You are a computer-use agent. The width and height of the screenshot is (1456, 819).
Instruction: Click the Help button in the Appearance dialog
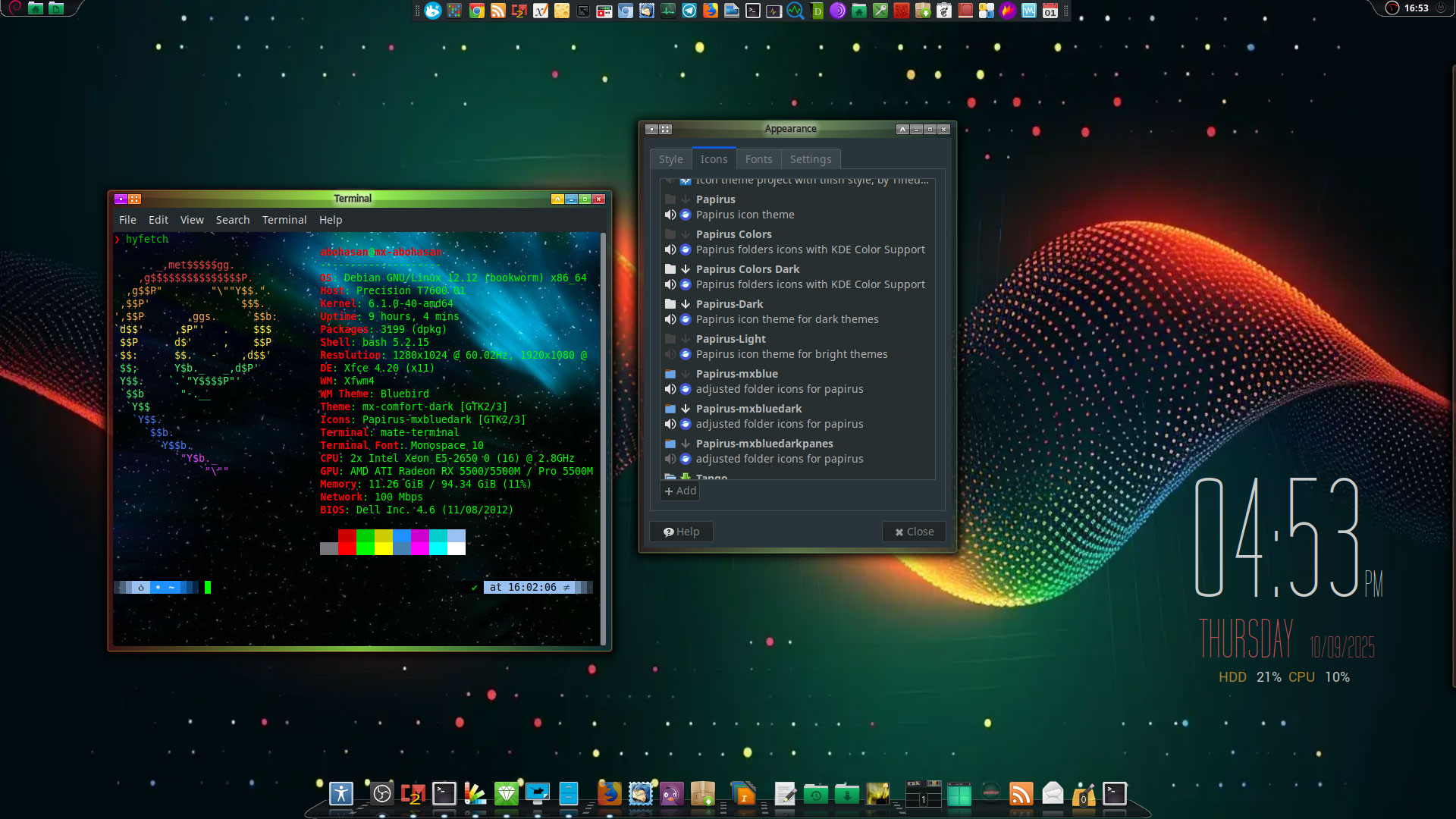681,532
